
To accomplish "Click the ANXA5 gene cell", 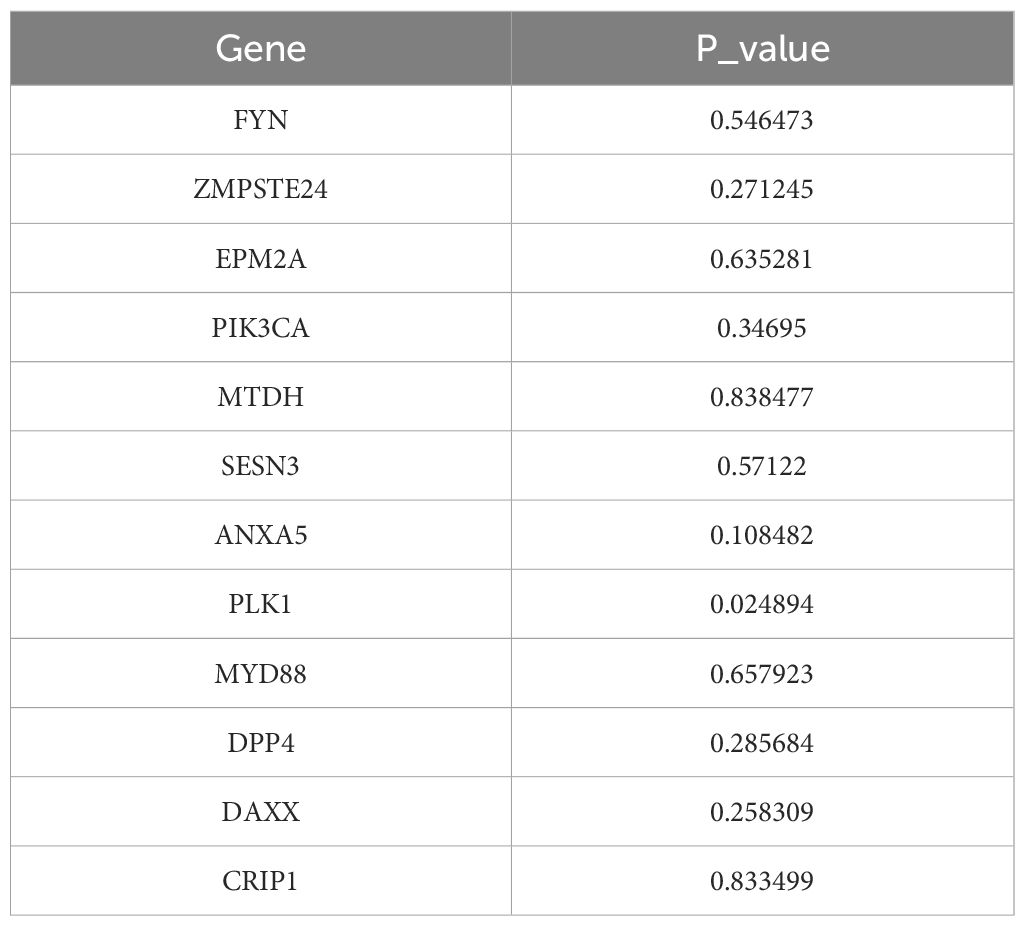I will [x=260, y=535].
